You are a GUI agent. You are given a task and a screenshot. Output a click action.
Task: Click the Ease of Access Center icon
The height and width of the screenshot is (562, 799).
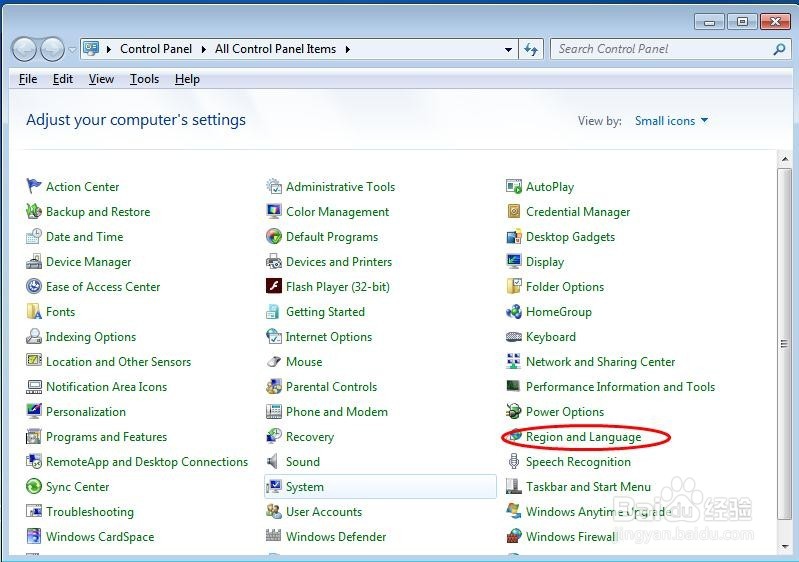coord(34,286)
